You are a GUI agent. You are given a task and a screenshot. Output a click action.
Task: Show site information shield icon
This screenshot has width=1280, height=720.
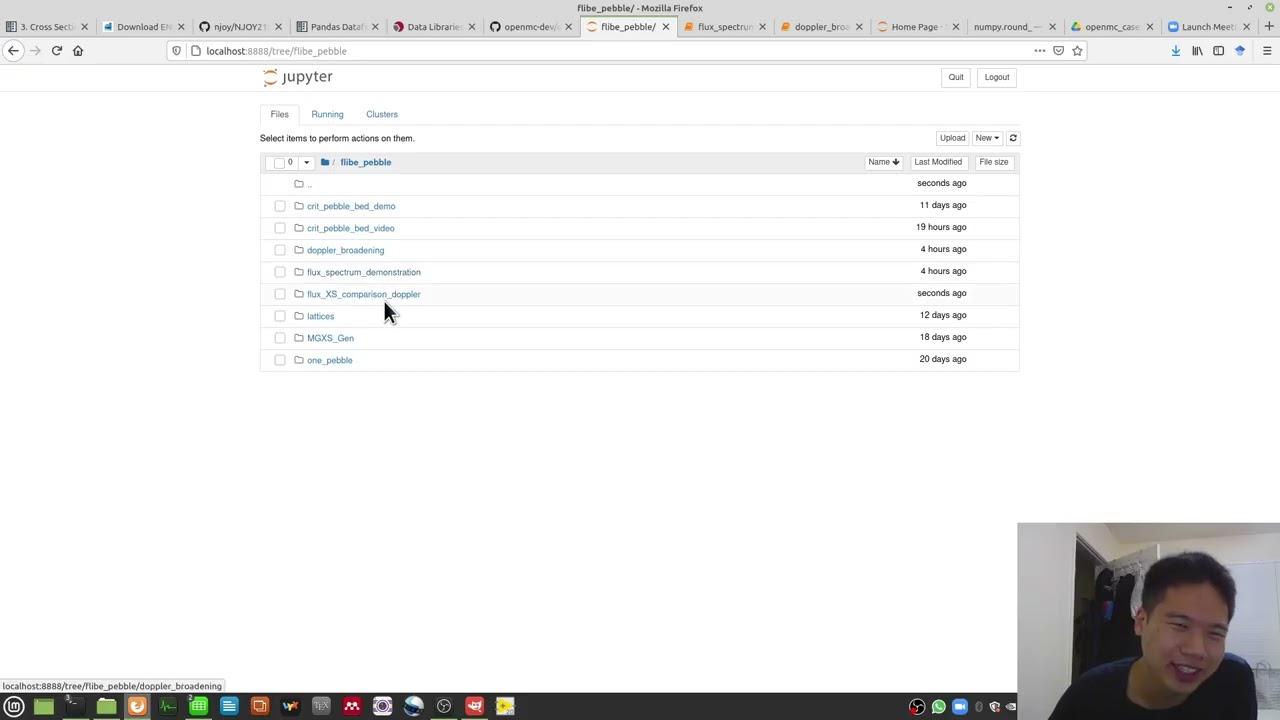coord(177,51)
